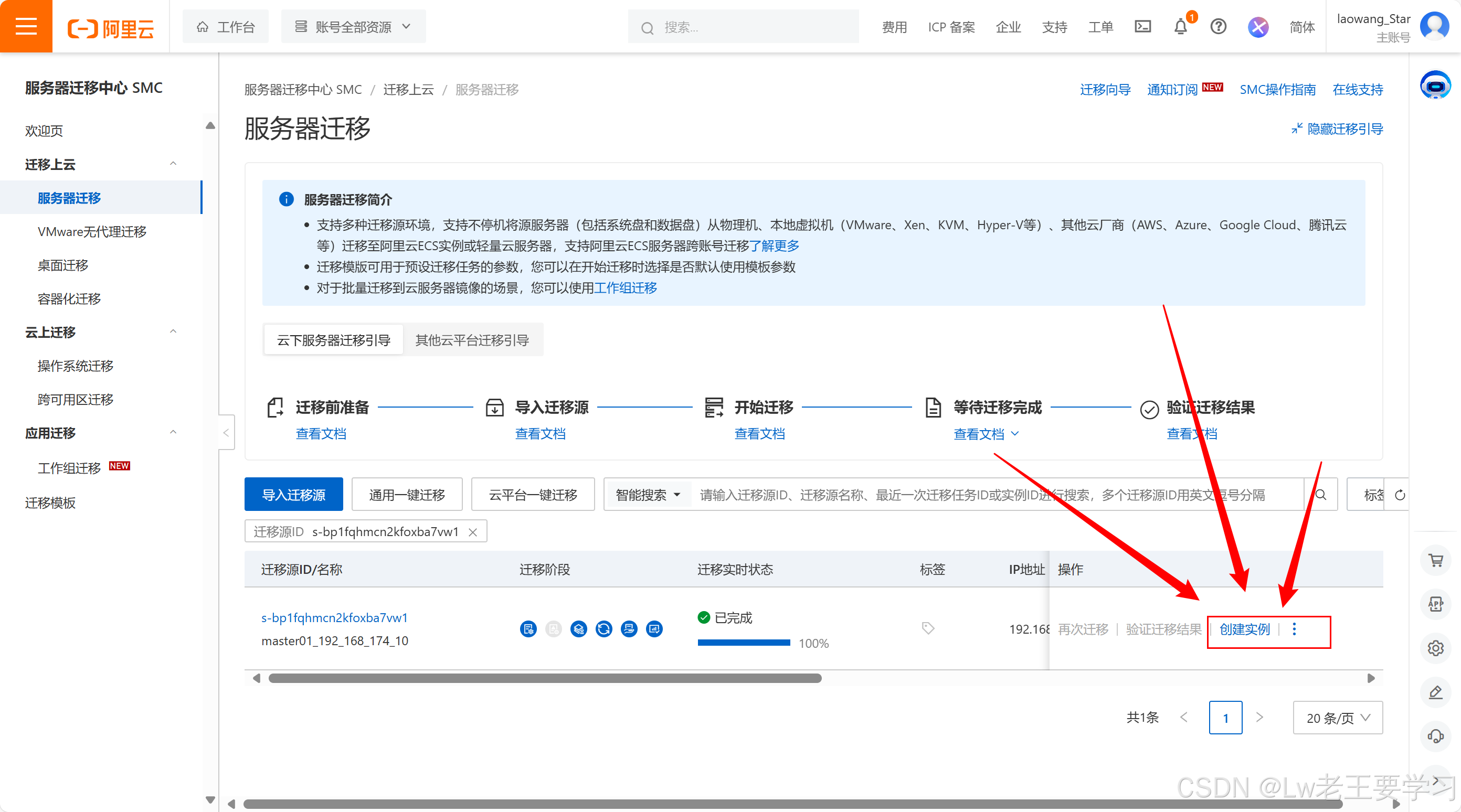
Task: Click the 了解更多 link
Action: (774, 245)
